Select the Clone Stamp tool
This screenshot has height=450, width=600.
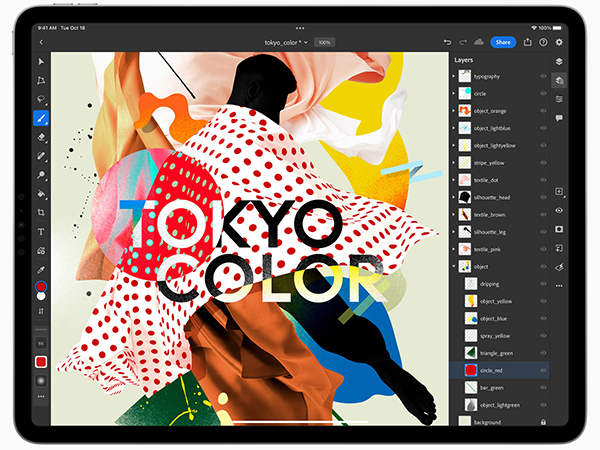(x=41, y=175)
